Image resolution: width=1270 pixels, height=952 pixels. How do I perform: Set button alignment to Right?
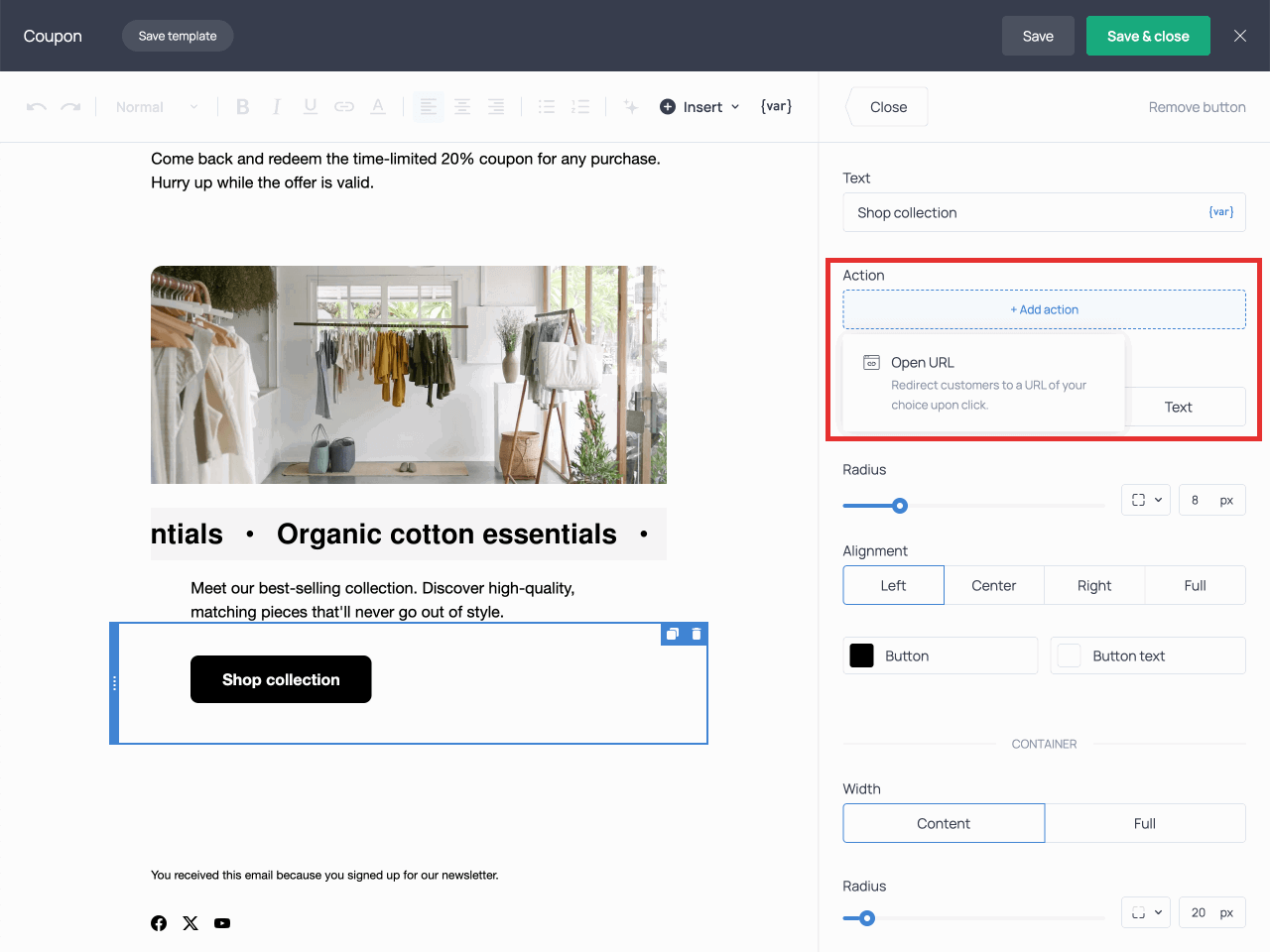coord(1093,585)
